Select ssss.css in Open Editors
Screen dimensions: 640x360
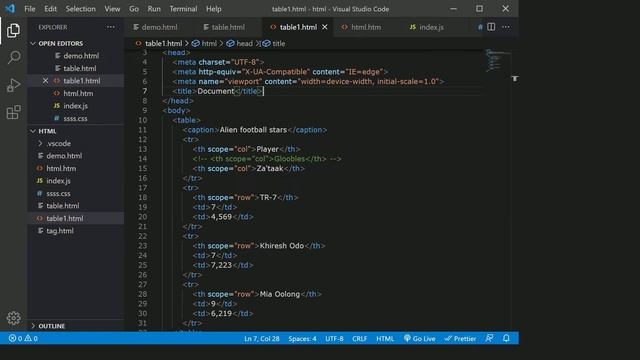pos(76,118)
